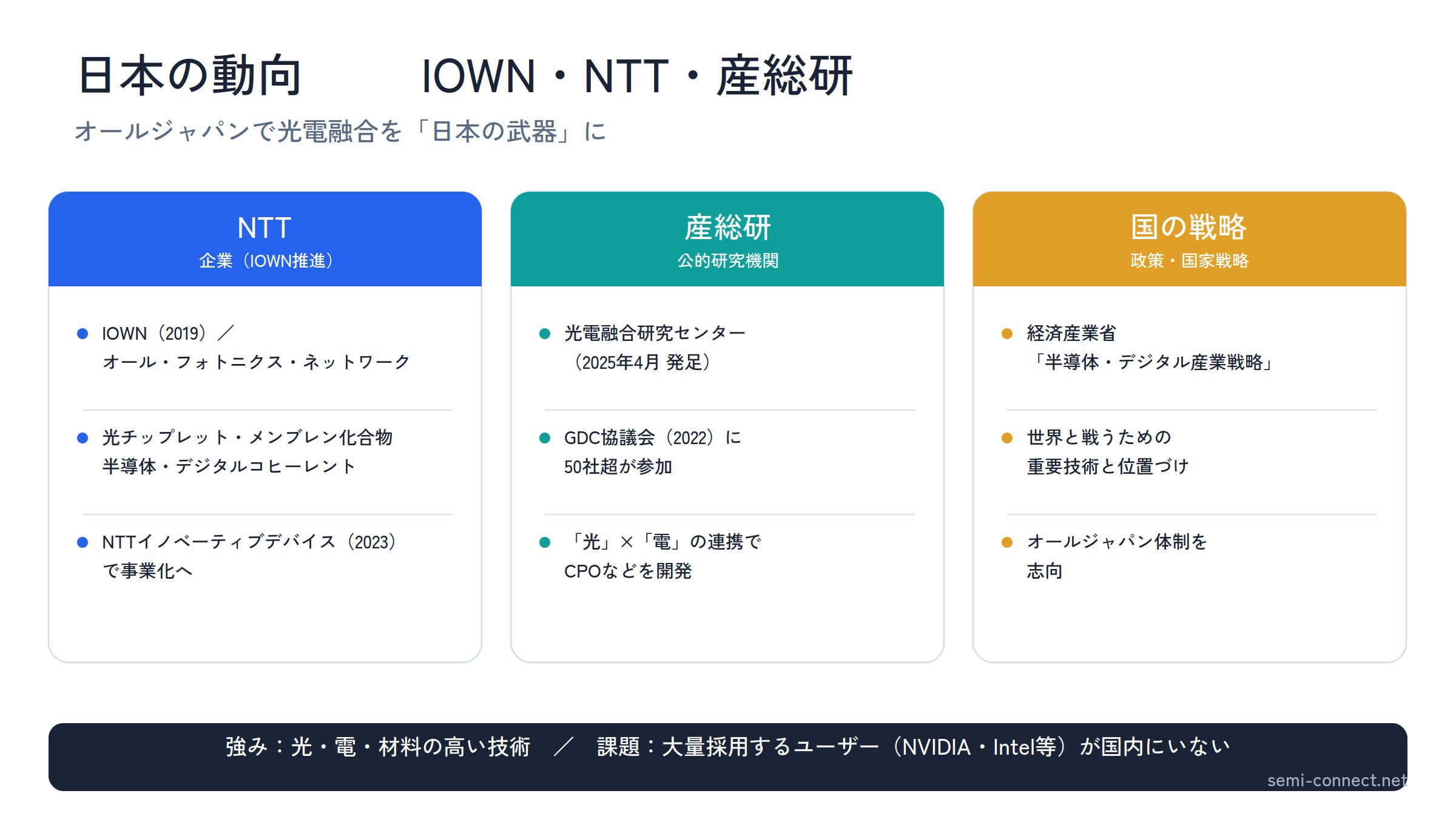Click the teal 産総研 card header
The width and height of the screenshot is (1456, 819).
(727, 239)
